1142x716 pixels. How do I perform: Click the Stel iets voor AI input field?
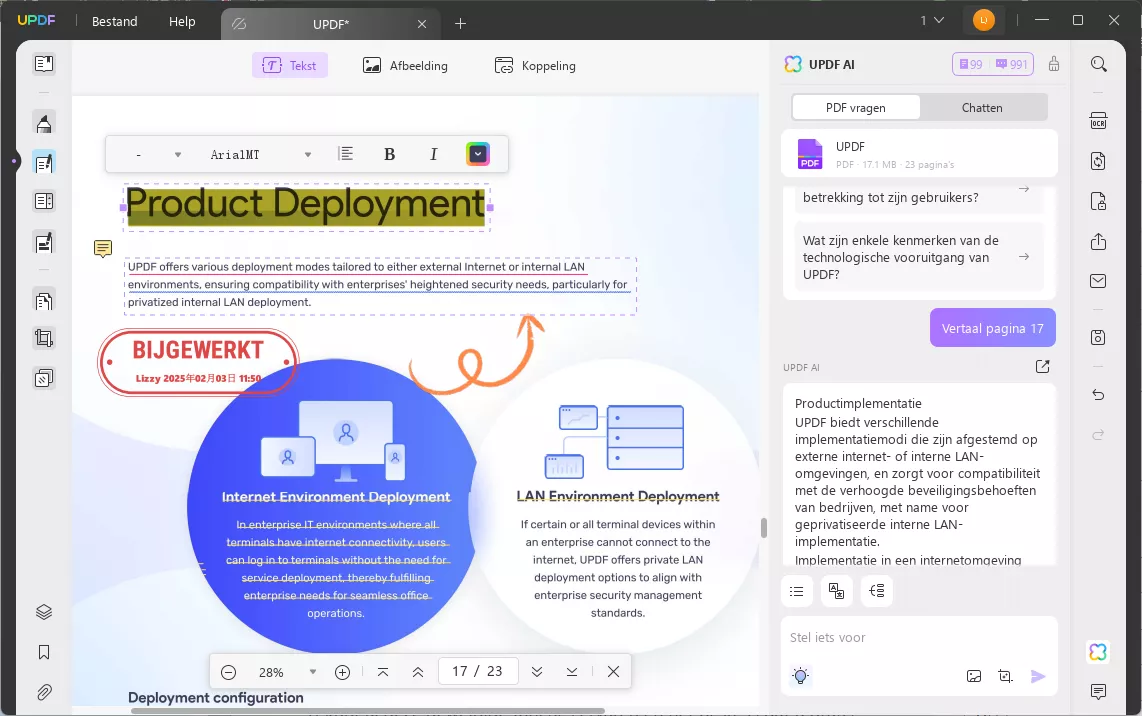tap(919, 638)
